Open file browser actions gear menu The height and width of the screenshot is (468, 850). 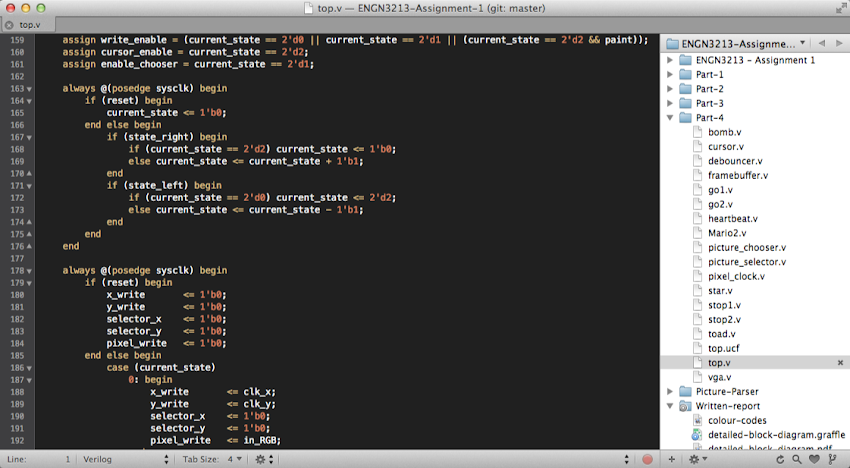697,459
